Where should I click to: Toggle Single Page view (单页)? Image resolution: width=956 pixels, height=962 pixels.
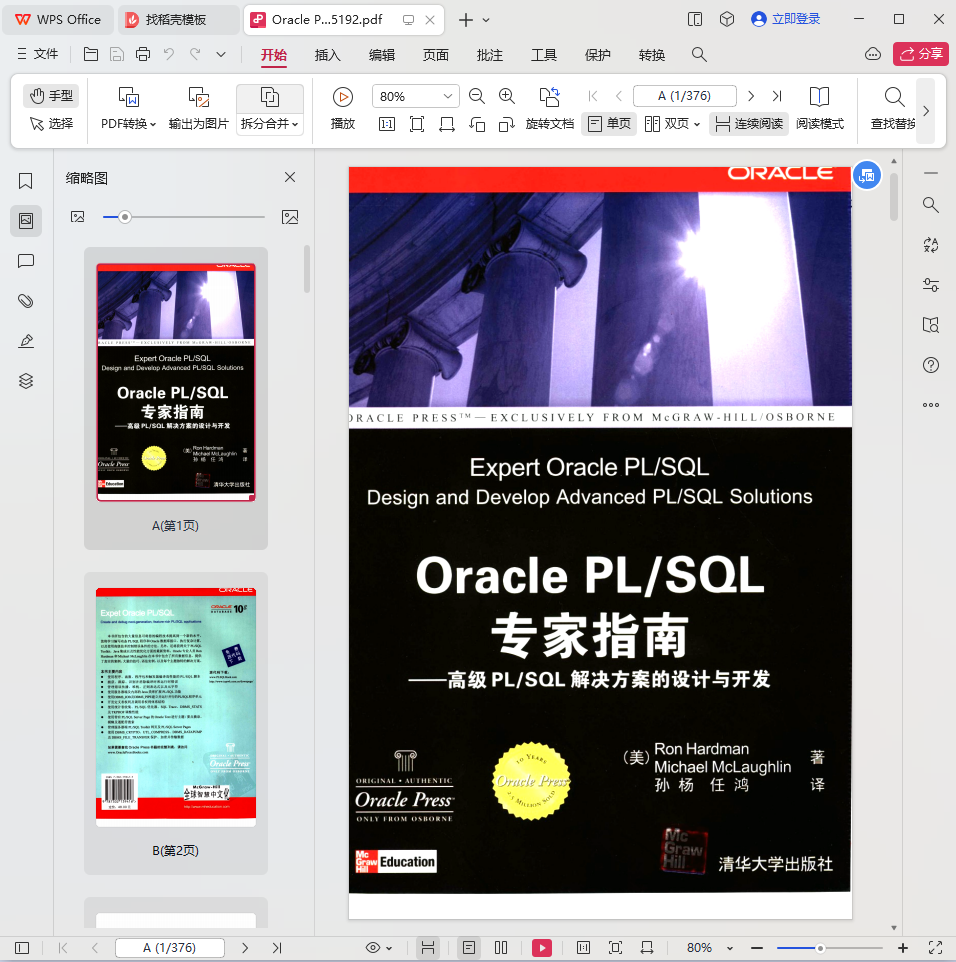(609, 124)
